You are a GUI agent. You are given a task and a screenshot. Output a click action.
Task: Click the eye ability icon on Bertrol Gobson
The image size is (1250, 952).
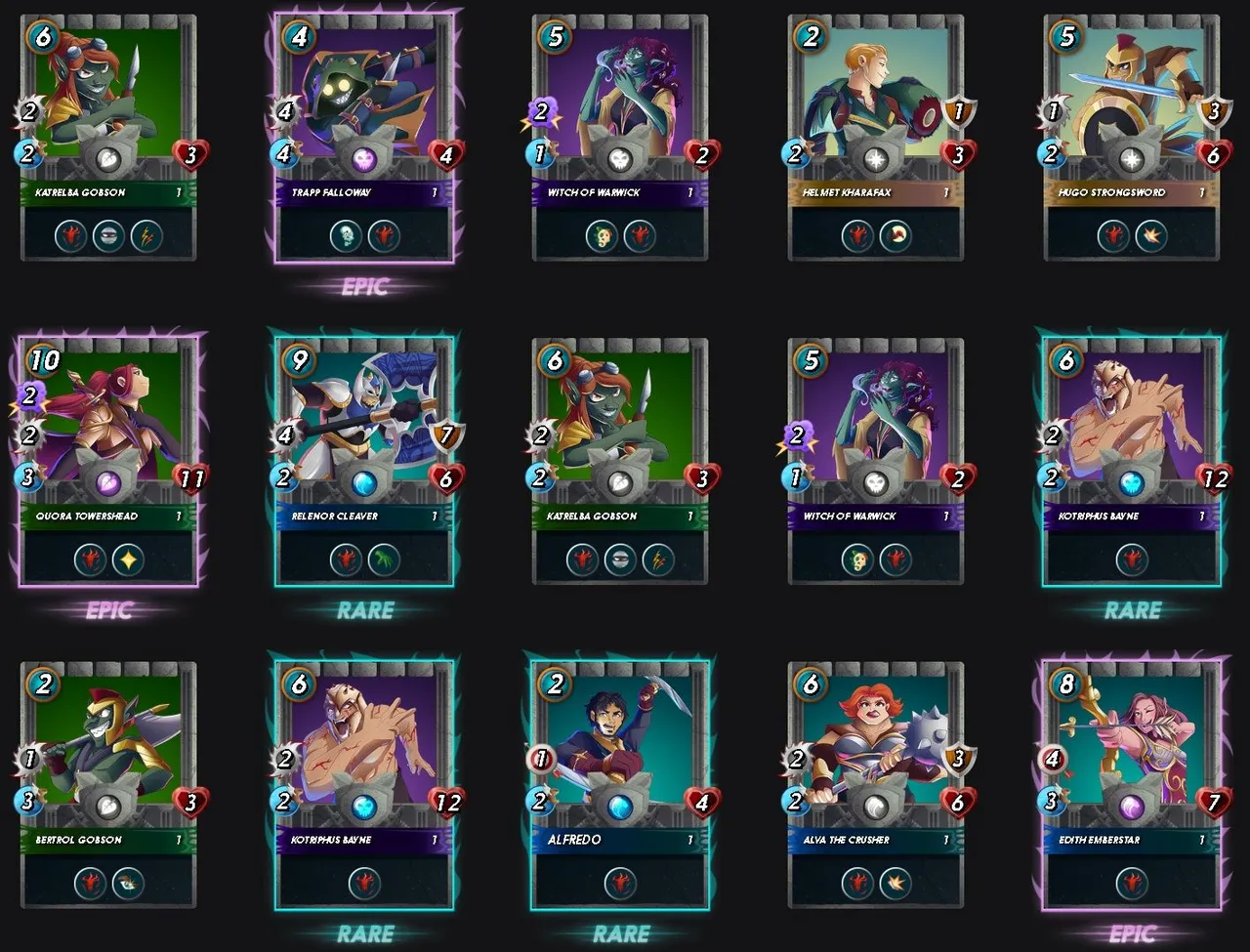tap(128, 883)
